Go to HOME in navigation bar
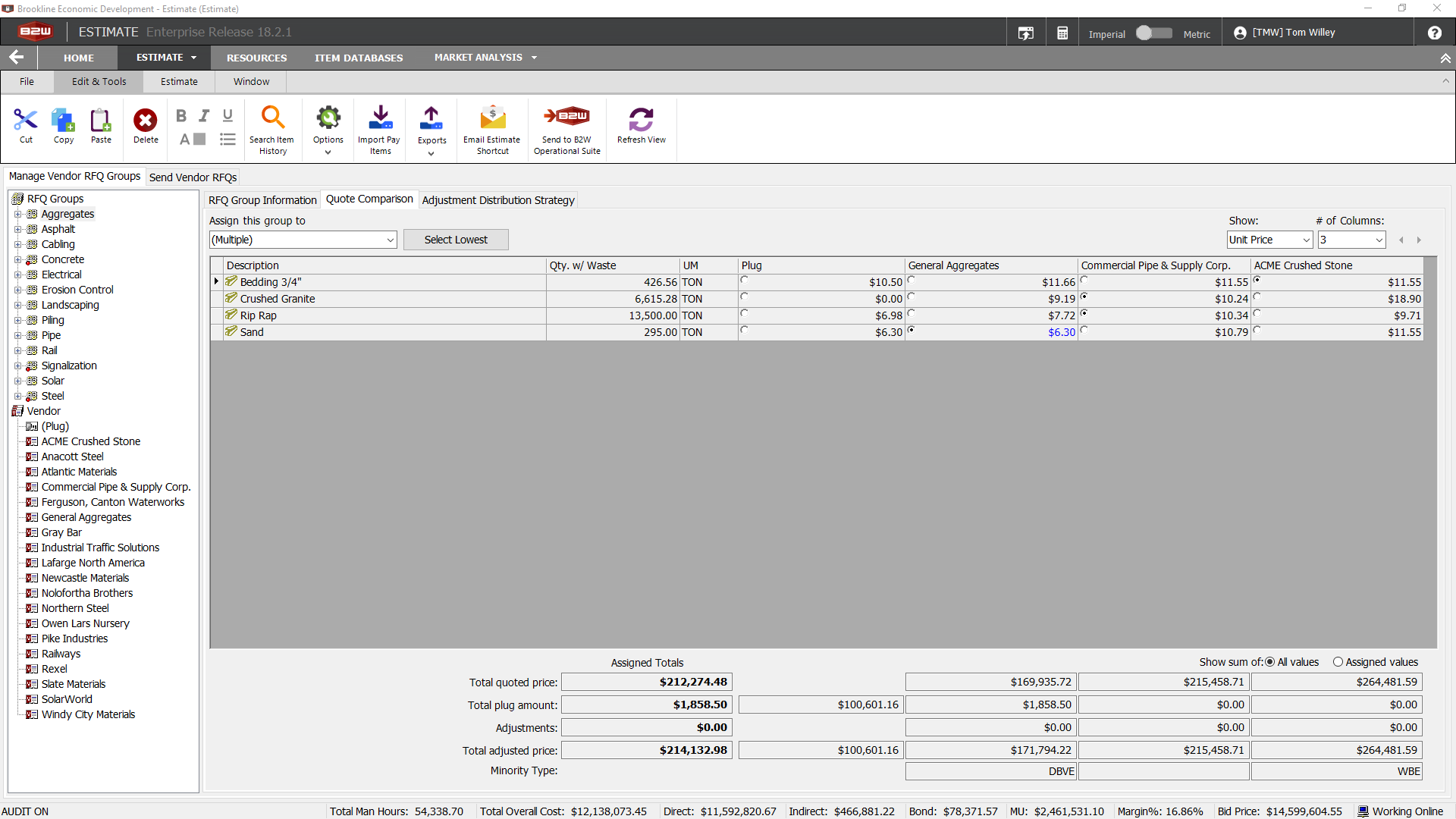The height and width of the screenshot is (819, 1456). click(79, 58)
